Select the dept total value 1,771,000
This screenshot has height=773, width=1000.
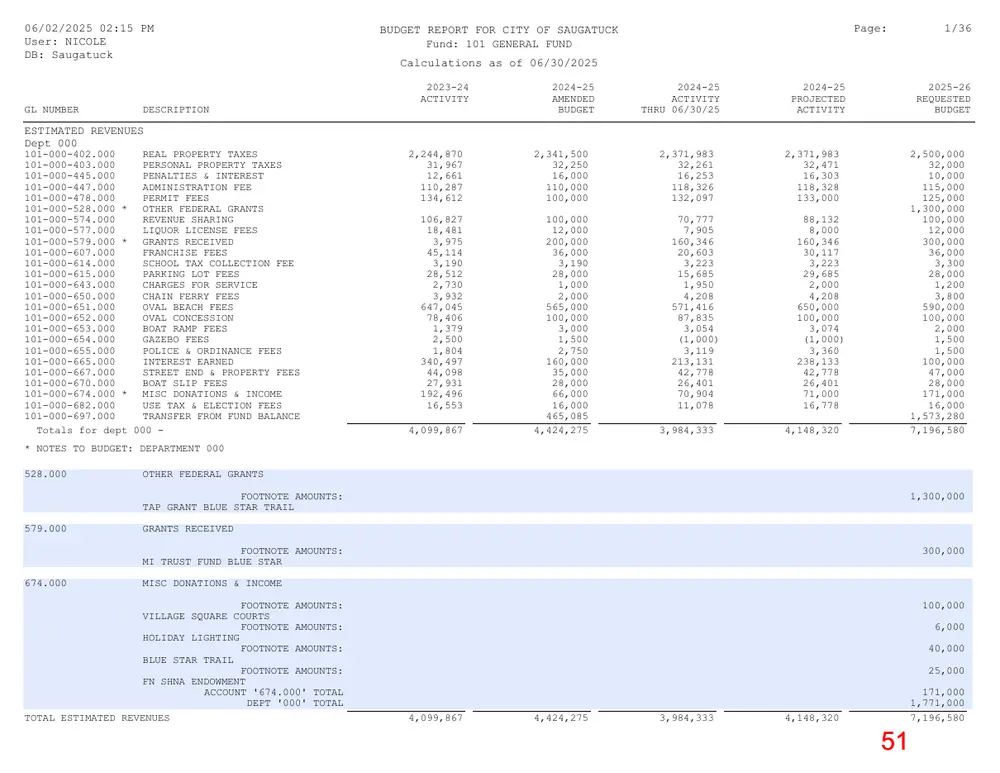[938, 703]
